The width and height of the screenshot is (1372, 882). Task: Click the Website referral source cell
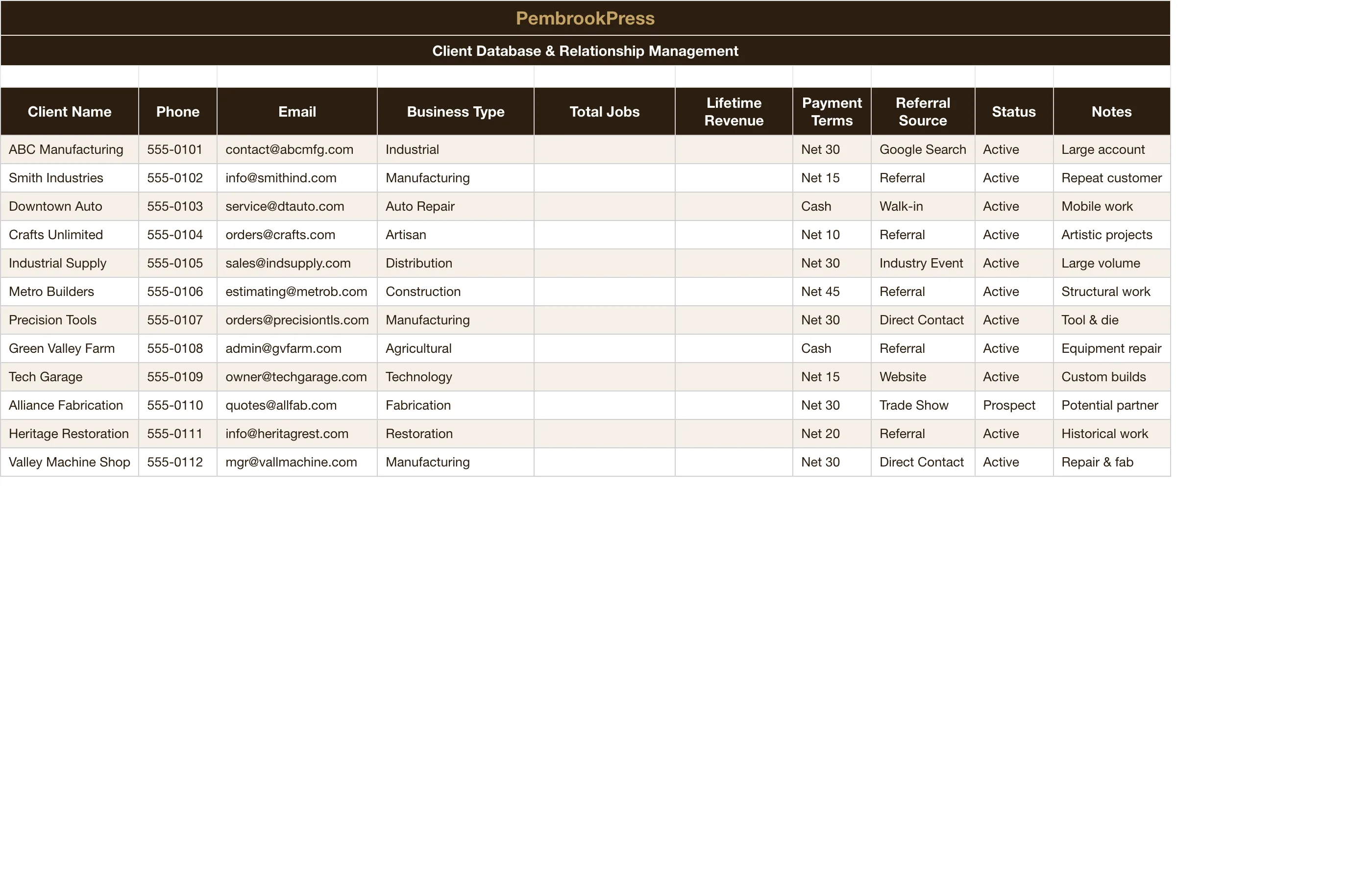(923, 377)
